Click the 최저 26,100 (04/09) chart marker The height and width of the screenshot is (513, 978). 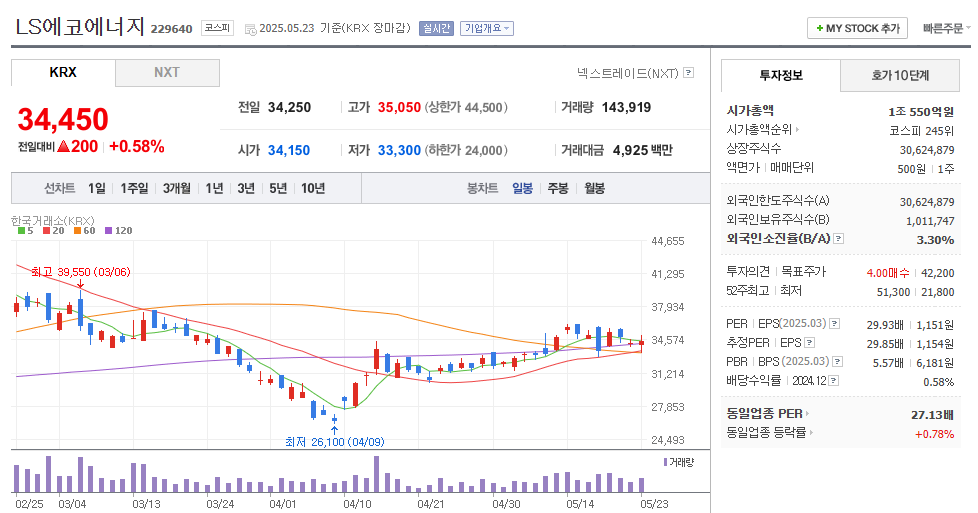(334, 441)
